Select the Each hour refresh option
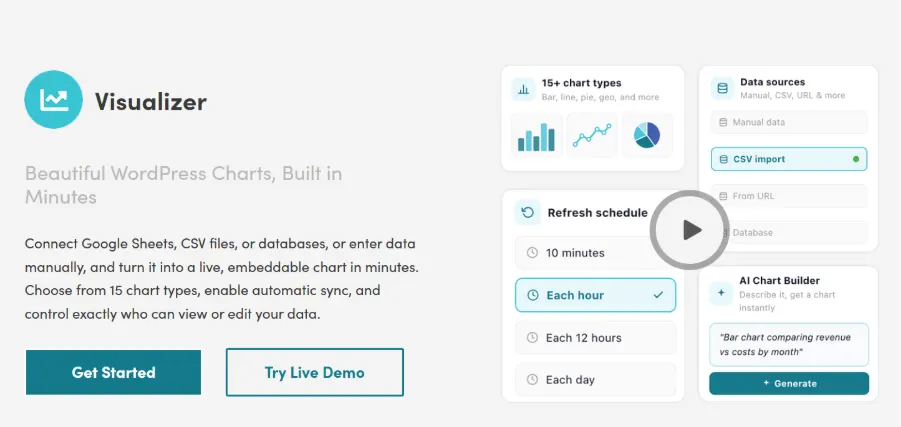 coord(595,295)
